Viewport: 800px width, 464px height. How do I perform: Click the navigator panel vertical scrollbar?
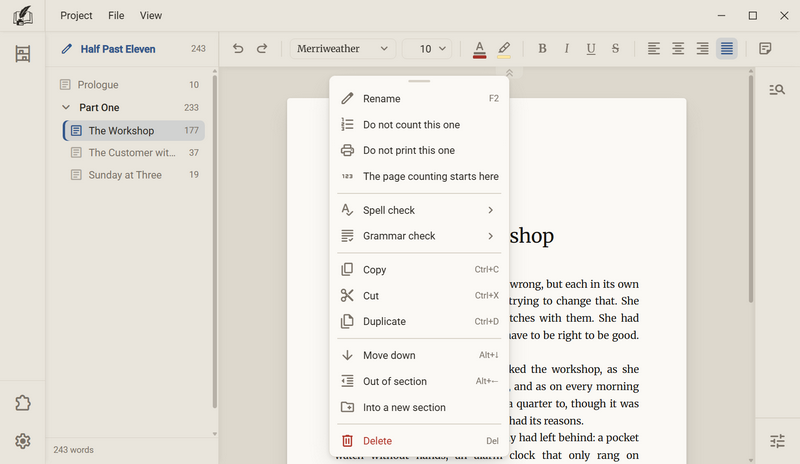pos(214,241)
